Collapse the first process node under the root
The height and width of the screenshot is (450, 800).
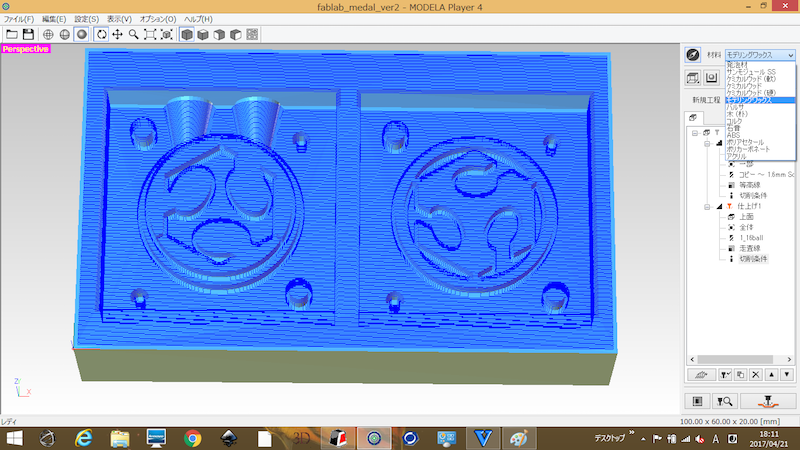[x=707, y=143]
